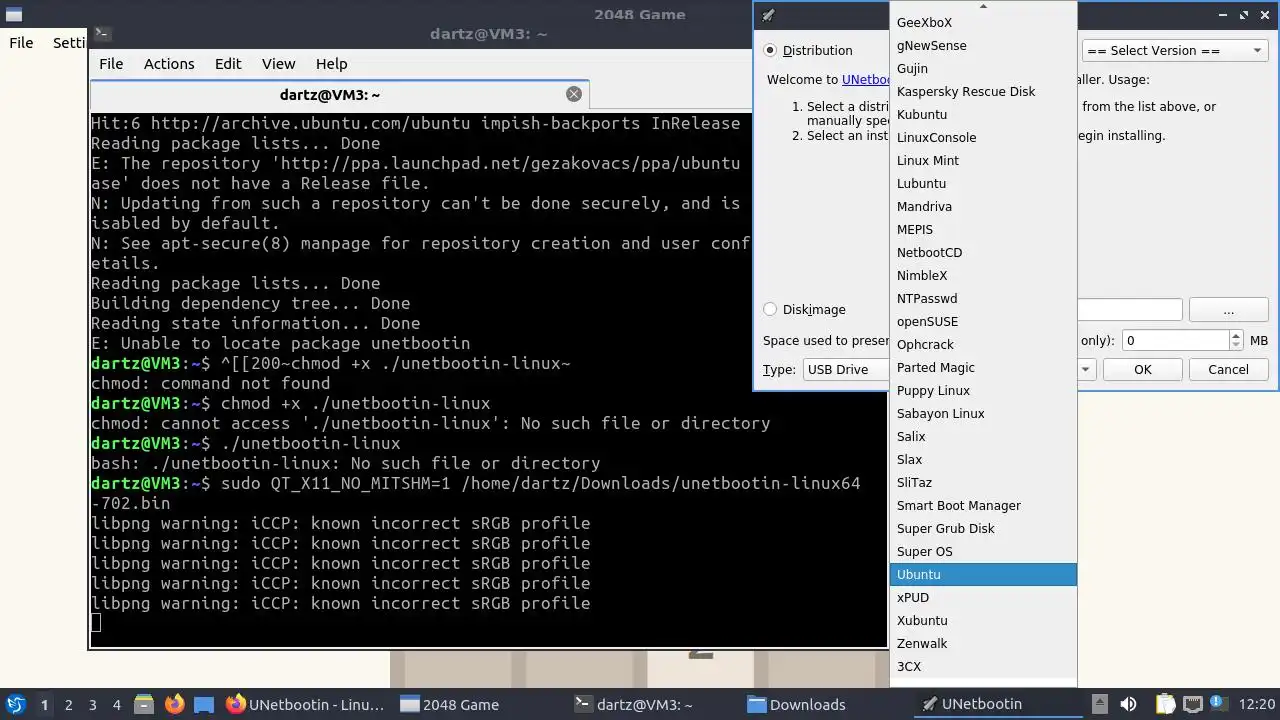This screenshot has height=720, width=1280.
Task: Pick Linux Mint from the list
Action: [983, 160]
